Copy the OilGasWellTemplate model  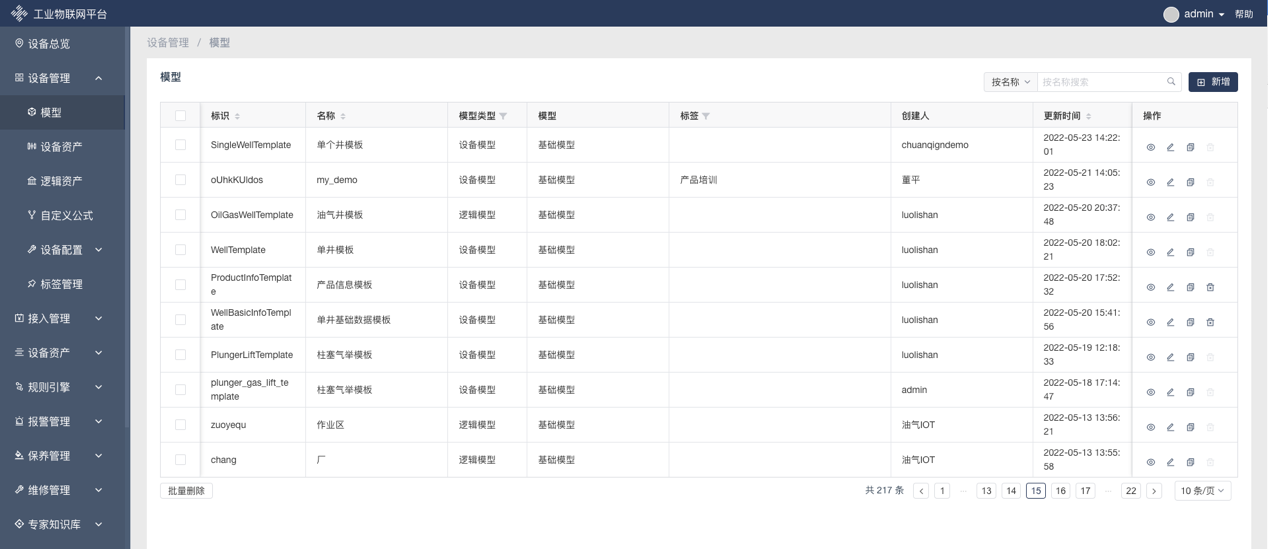tap(1190, 217)
